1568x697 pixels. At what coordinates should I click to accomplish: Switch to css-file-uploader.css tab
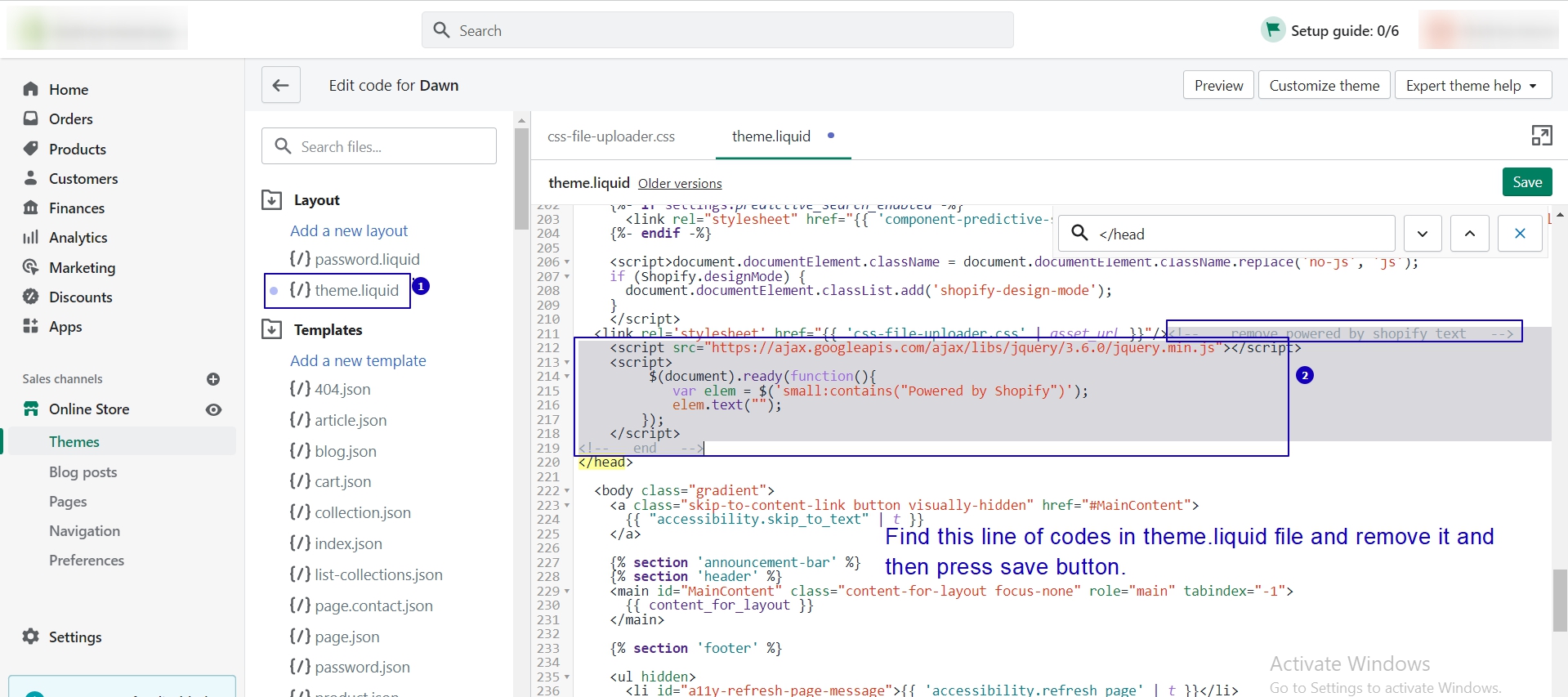[611, 136]
